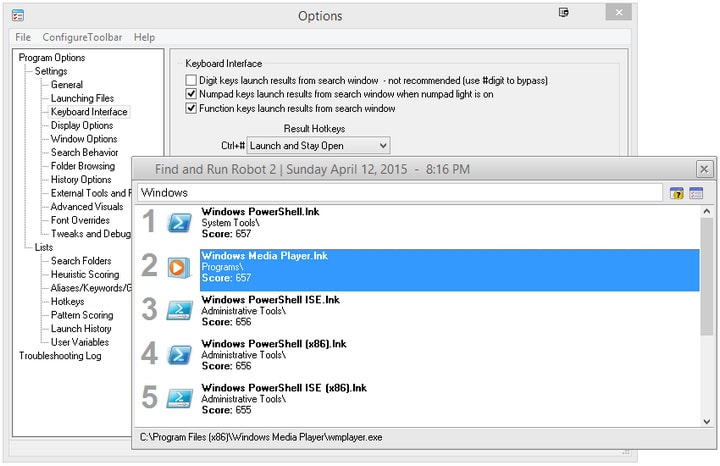Click the results scrollbar down arrow
Viewport: 720px width, 466px height.
pyautogui.click(x=707, y=421)
